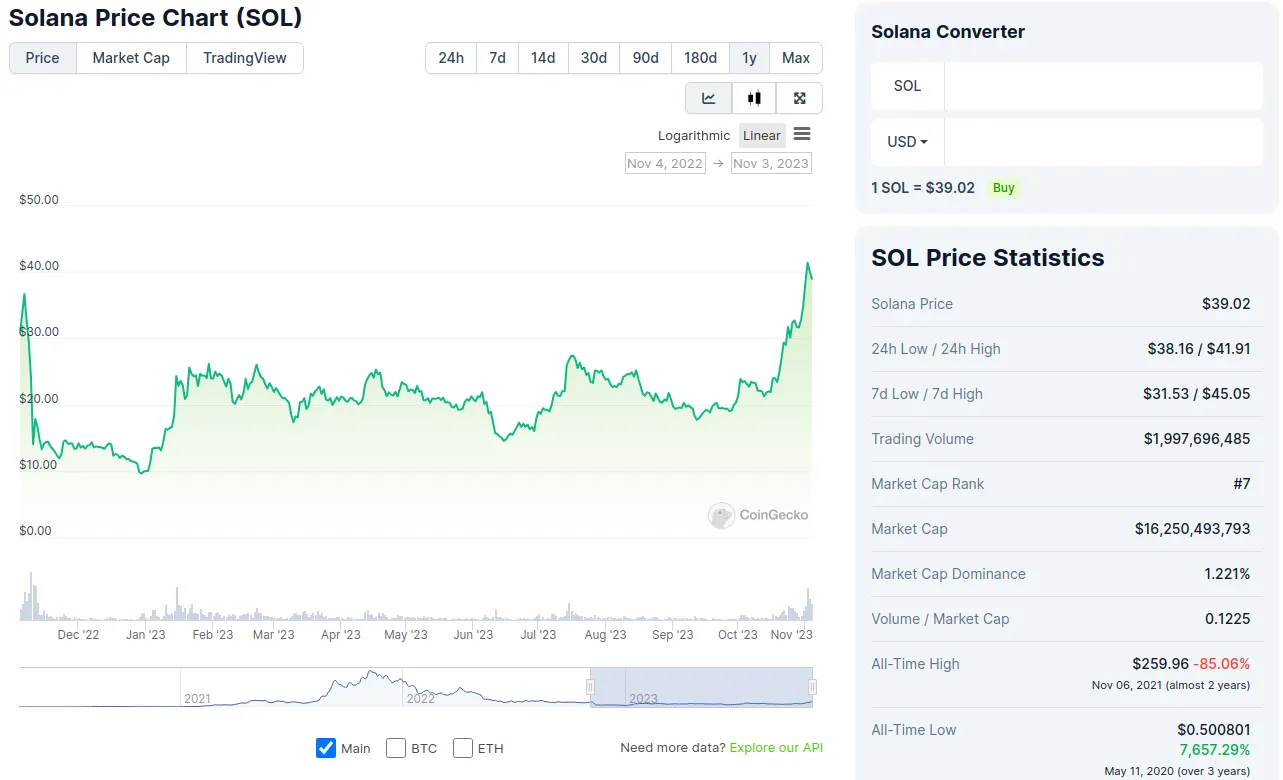Click the start date field Nov 4, 2022
This screenshot has width=1283, height=780.
tap(665, 163)
